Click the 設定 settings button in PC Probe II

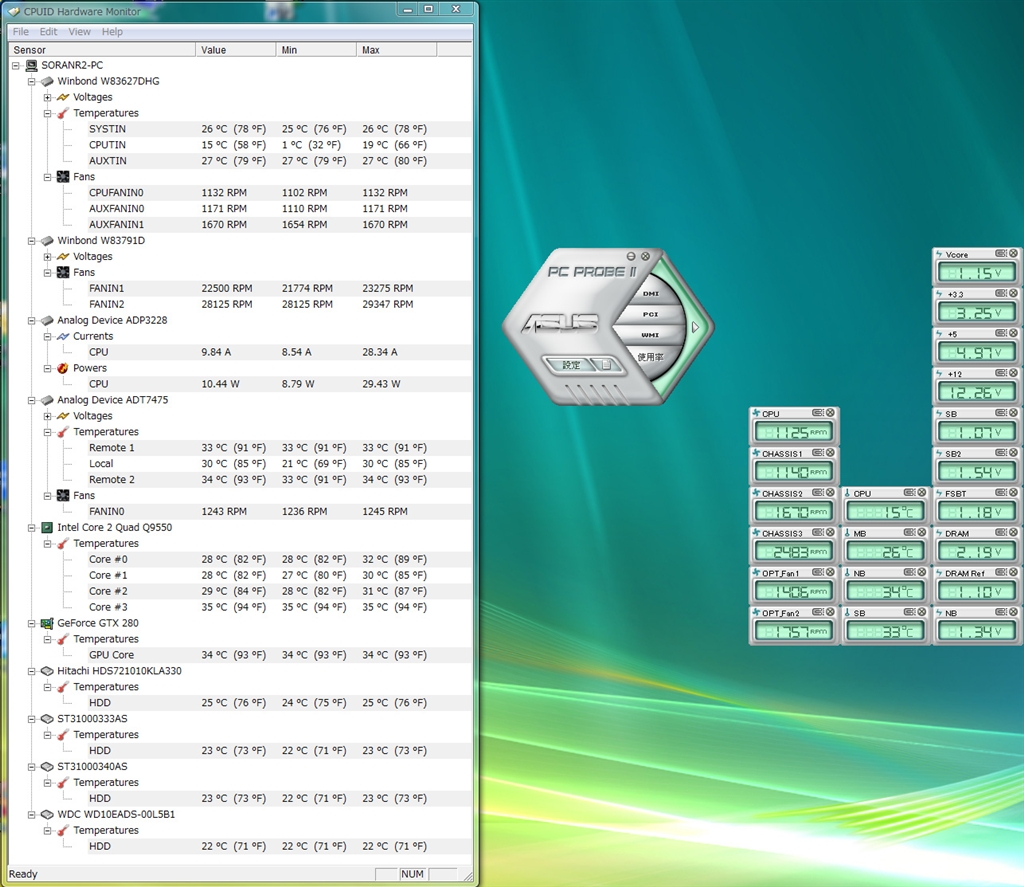[570, 365]
